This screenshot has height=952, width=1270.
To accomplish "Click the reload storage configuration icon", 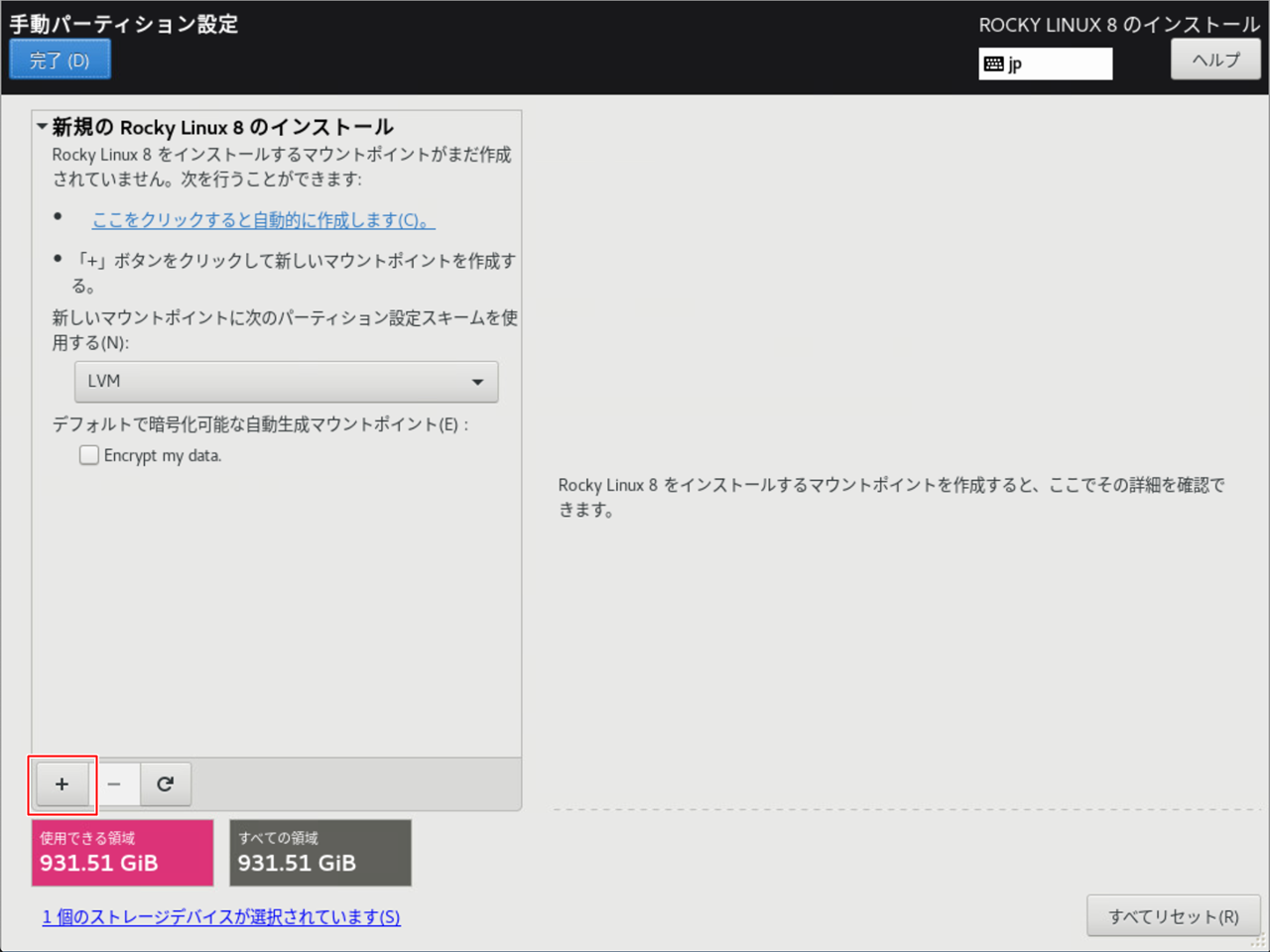I will pos(165,784).
